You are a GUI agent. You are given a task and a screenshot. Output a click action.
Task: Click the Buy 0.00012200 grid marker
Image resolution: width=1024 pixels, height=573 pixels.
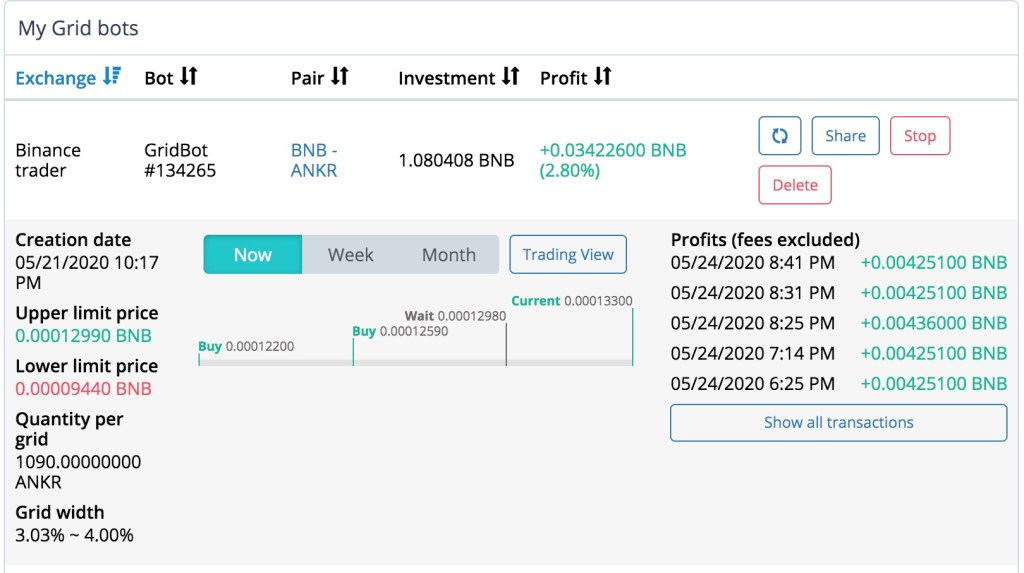246,346
